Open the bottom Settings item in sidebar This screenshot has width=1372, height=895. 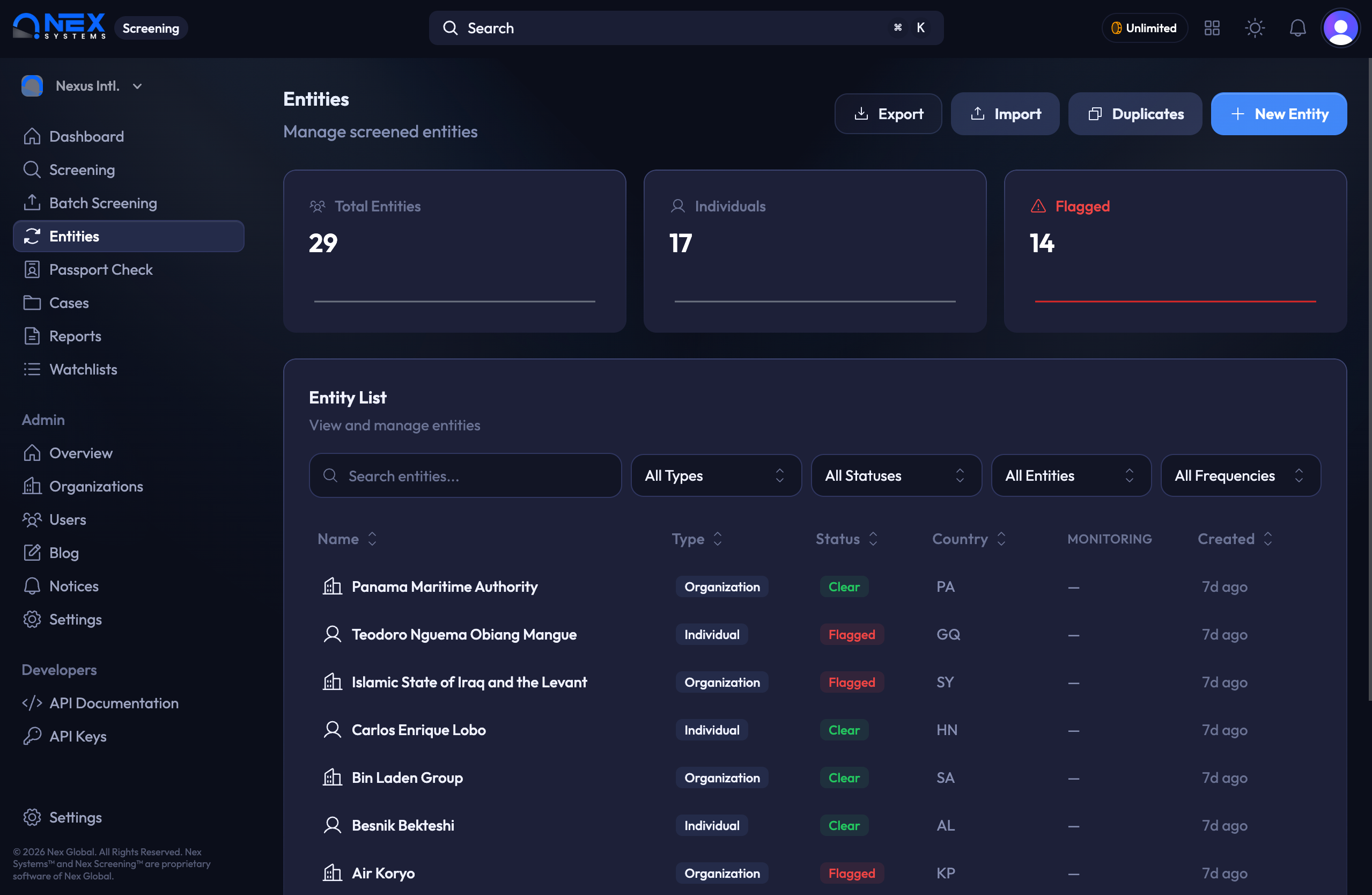(x=129, y=817)
